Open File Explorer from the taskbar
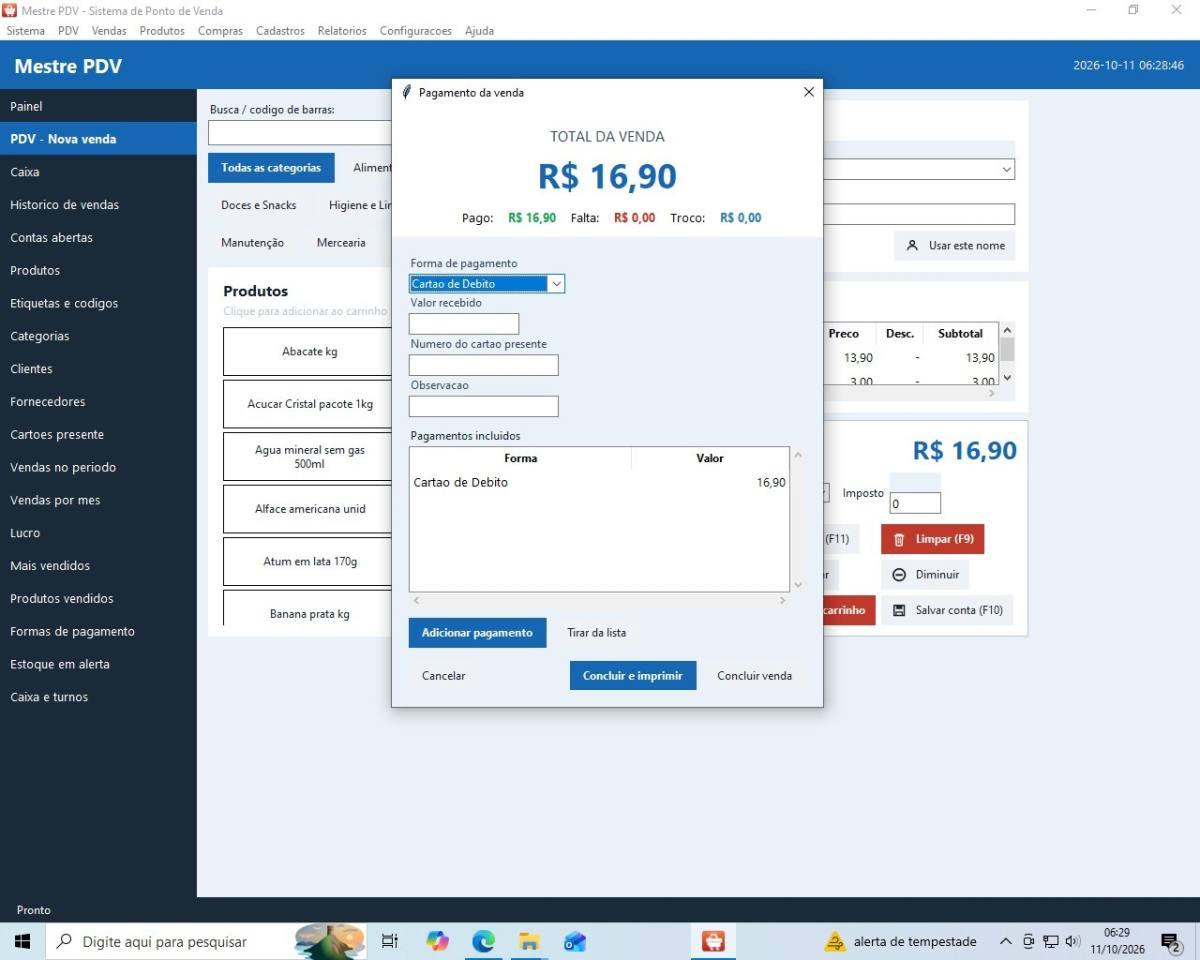Screen dimensions: 1200x960 click(529, 941)
